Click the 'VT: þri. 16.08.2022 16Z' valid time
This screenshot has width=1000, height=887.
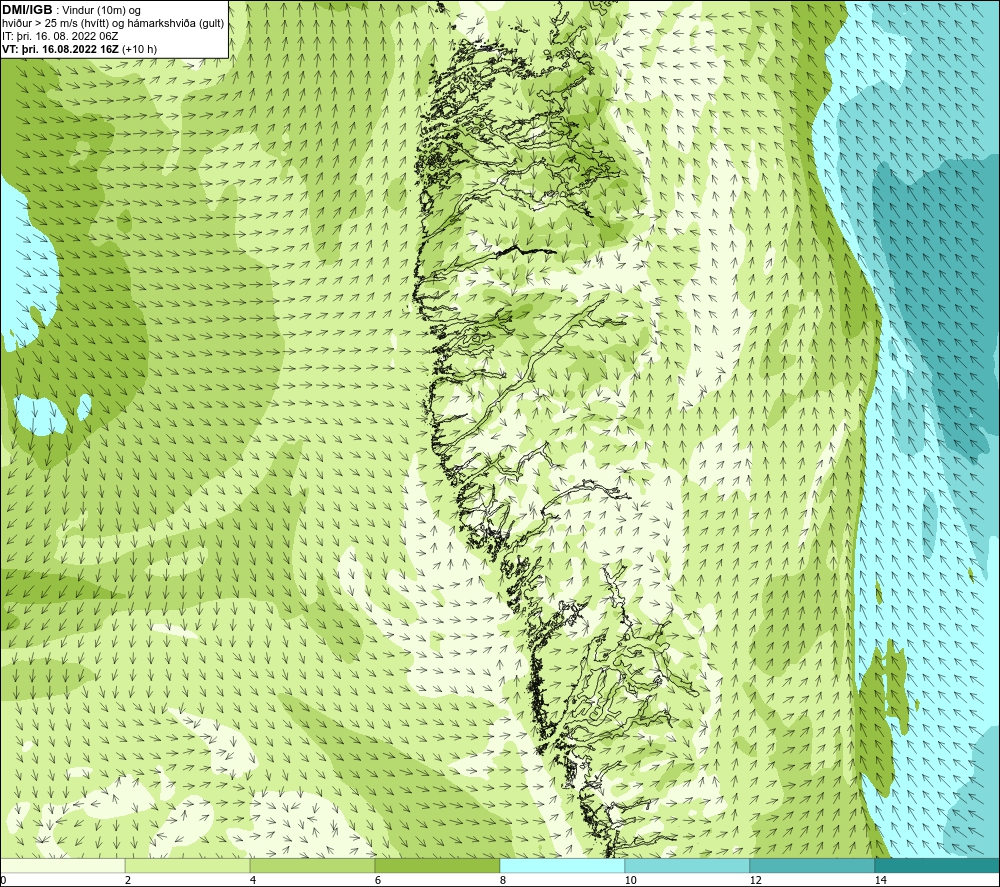pyautogui.click(x=60, y=49)
